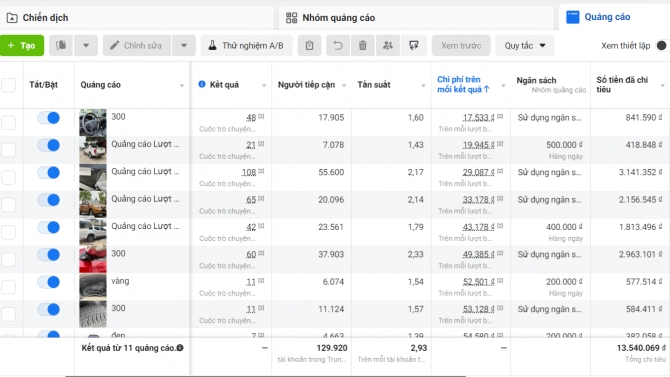Image resolution: width=670 pixels, height=377 pixels.
Task: Open dropdown arrow next to duplicate button
Action: pos(86,45)
